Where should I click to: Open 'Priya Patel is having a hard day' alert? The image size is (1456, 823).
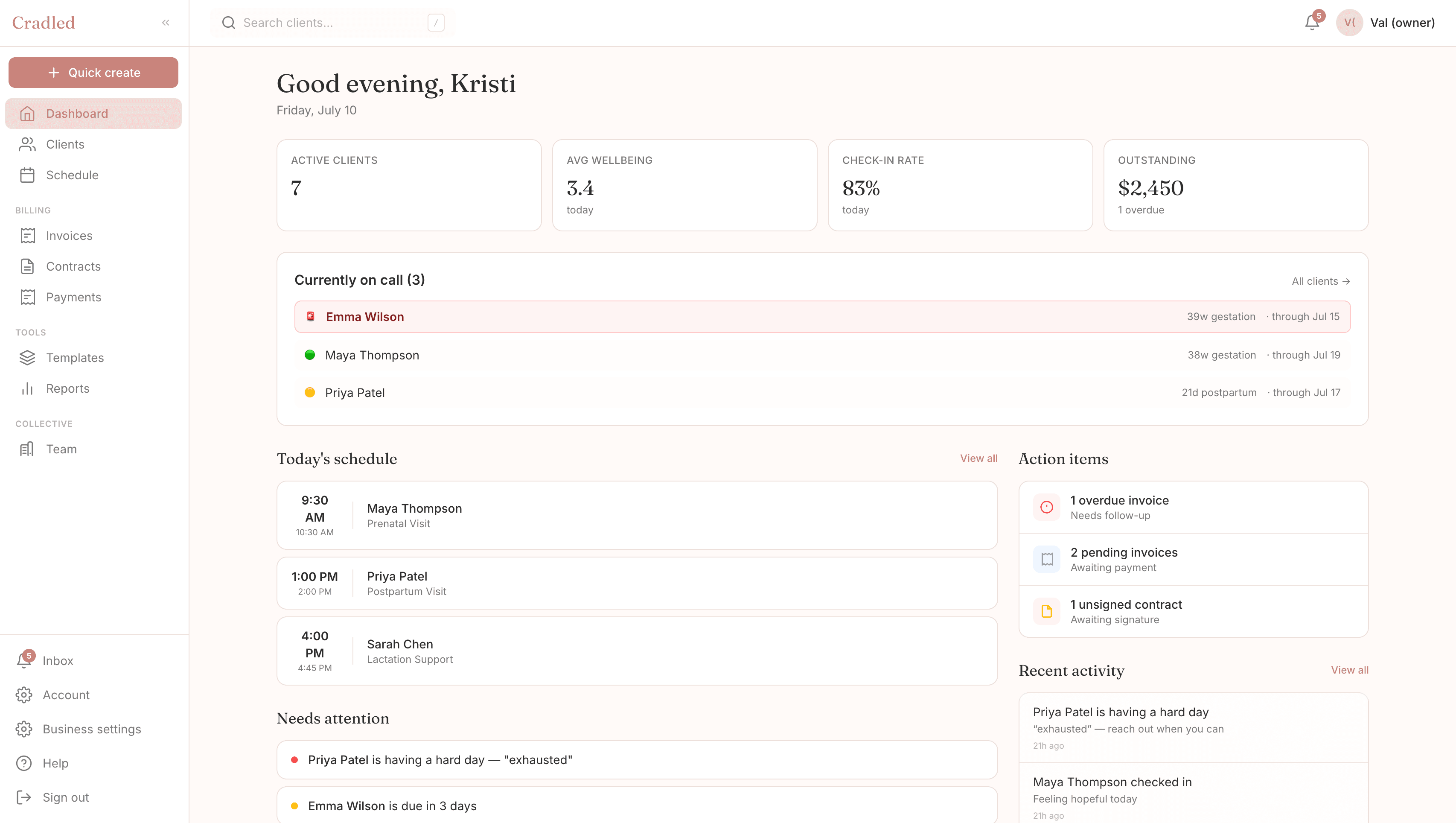click(x=637, y=760)
